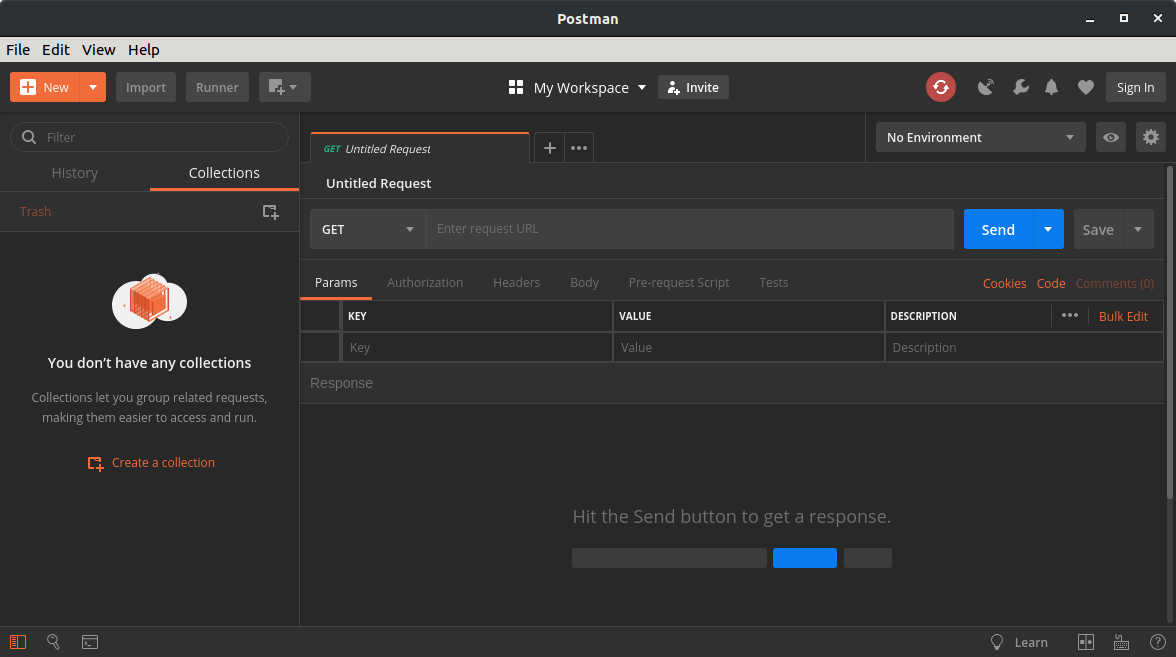The image size is (1176, 657).
Task: Click the heart icon in header
Action: point(1085,88)
